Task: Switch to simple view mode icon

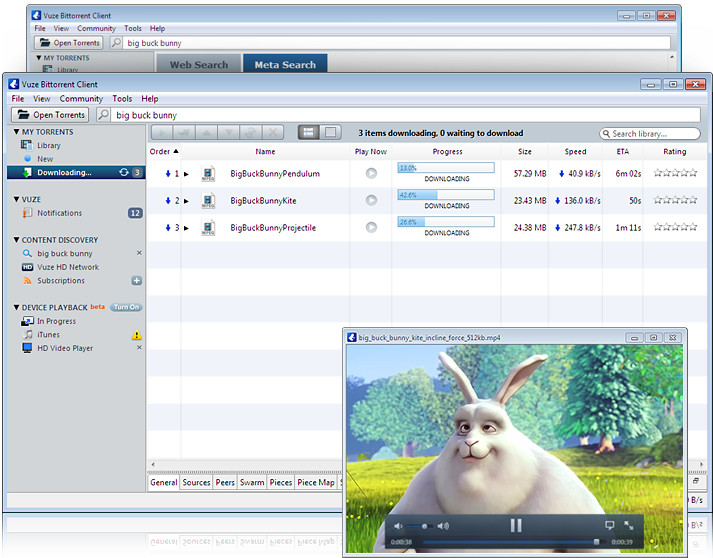Action: tap(331, 132)
